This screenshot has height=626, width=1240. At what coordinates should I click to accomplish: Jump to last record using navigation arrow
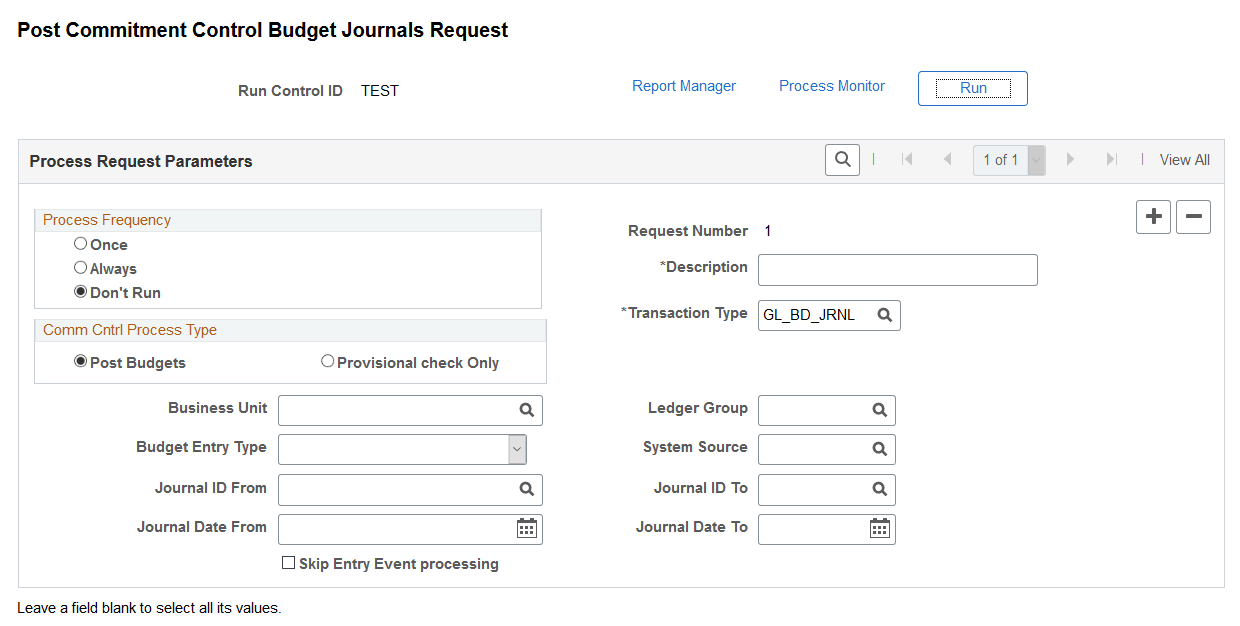[x=1112, y=158]
